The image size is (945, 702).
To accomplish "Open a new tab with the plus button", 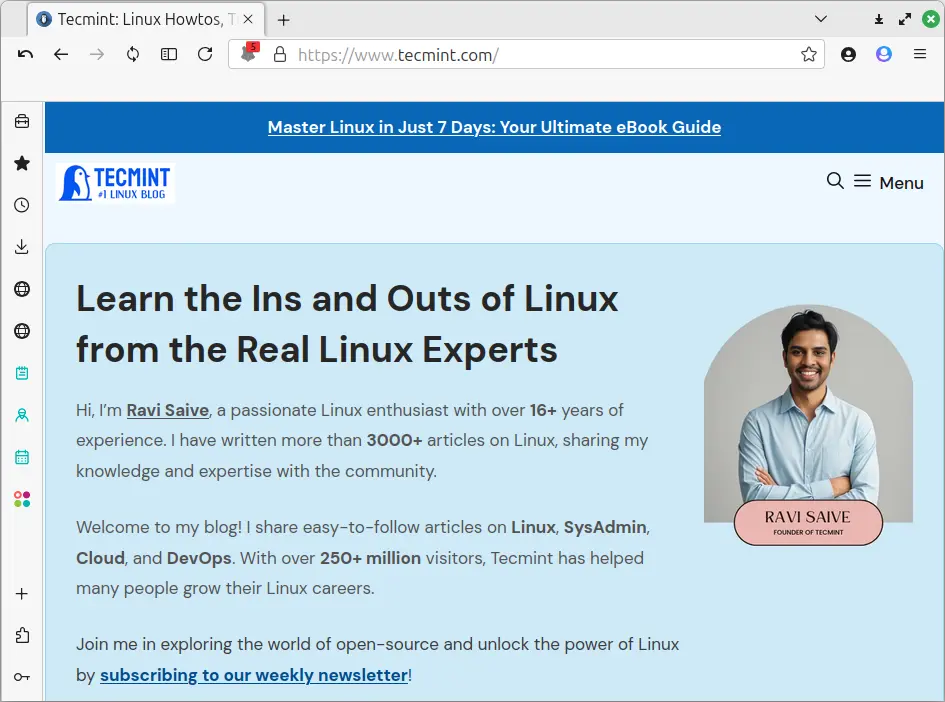I will [283, 20].
